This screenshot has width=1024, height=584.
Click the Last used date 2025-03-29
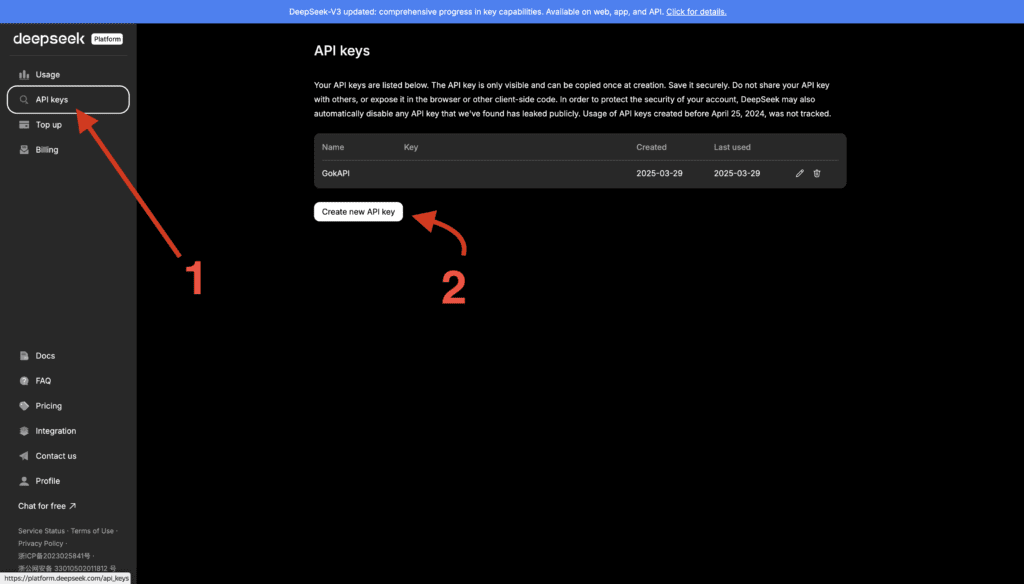pyautogui.click(x=737, y=173)
